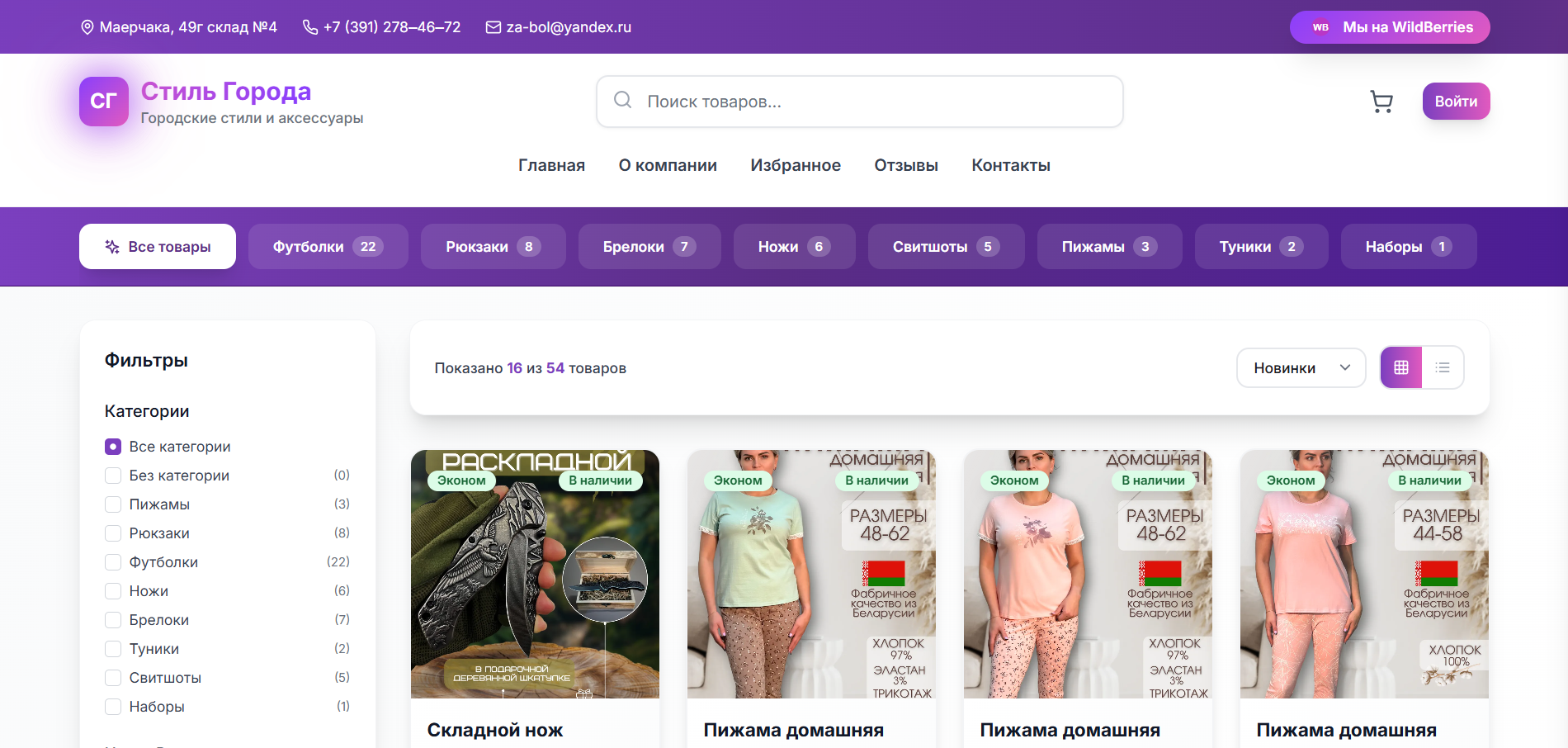Switch to grid view layout
This screenshot has height=748, width=1568.
(1400, 367)
